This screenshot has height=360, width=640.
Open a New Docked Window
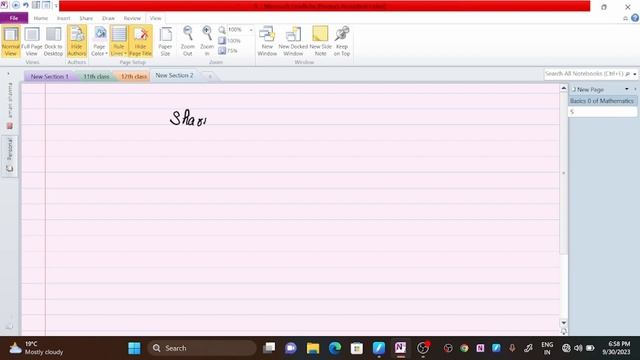pyautogui.click(x=293, y=41)
